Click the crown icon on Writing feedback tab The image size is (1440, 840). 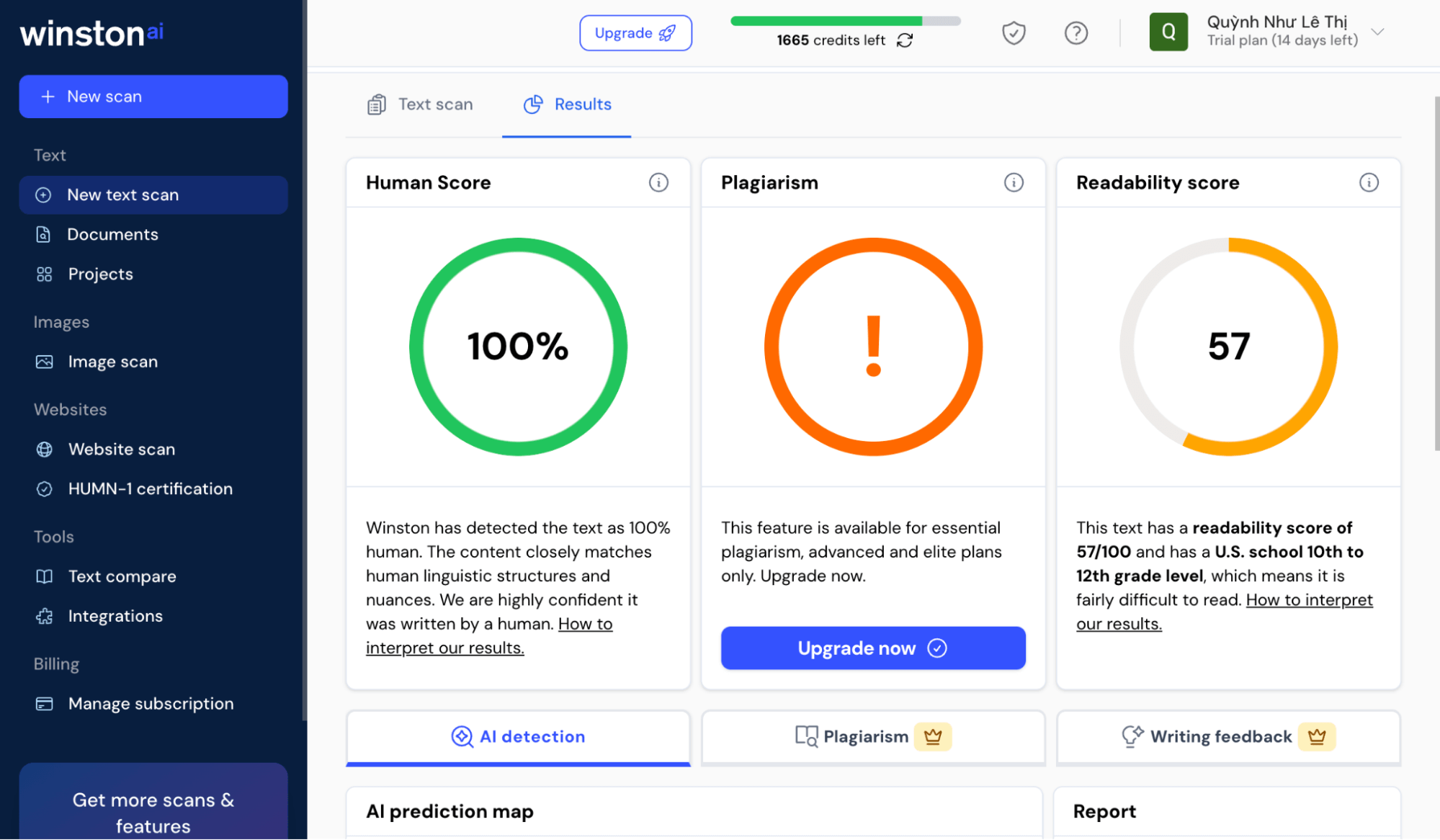point(1317,737)
